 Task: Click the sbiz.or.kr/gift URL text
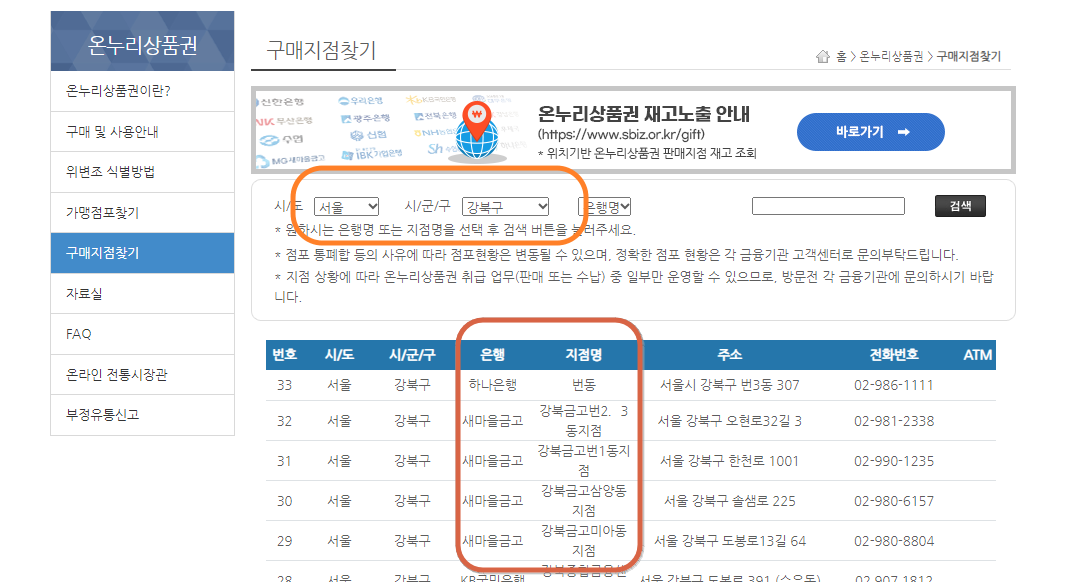pyautogui.click(x=621, y=134)
